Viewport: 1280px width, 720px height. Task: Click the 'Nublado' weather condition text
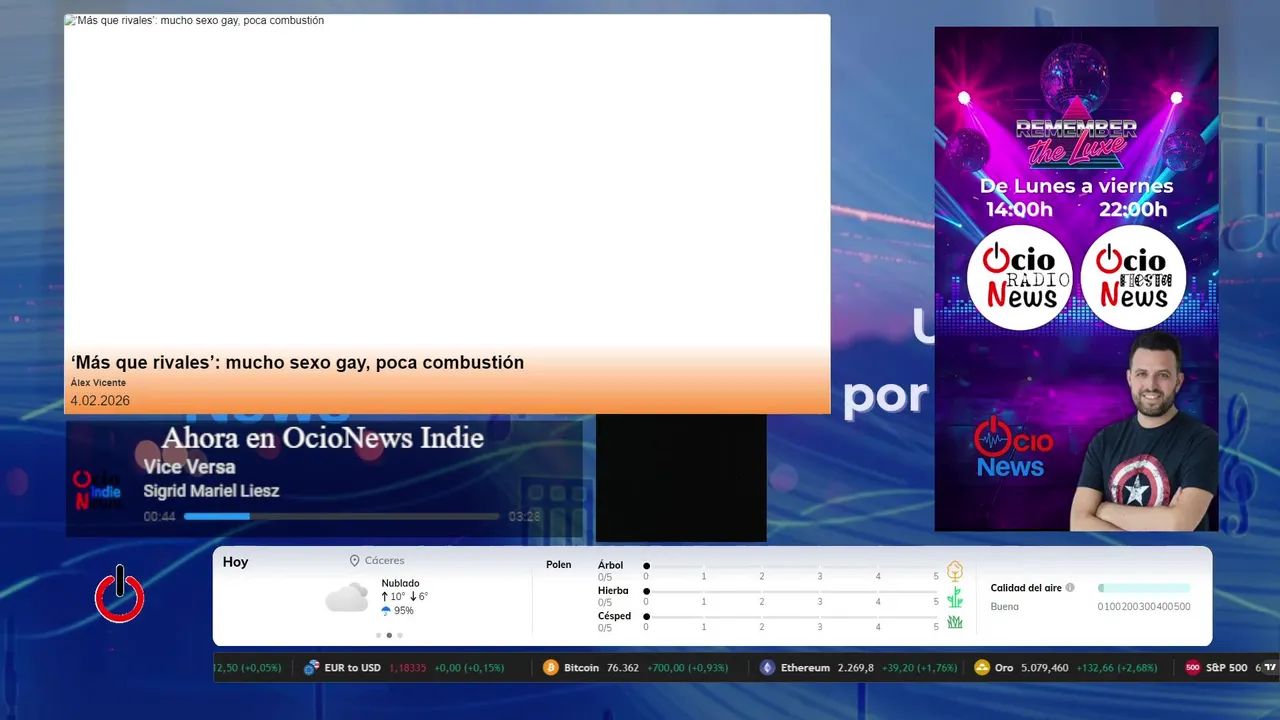coord(400,583)
